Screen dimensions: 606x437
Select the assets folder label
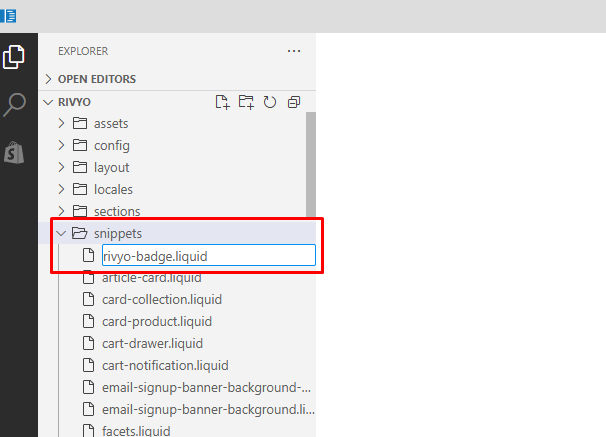pos(111,124)
